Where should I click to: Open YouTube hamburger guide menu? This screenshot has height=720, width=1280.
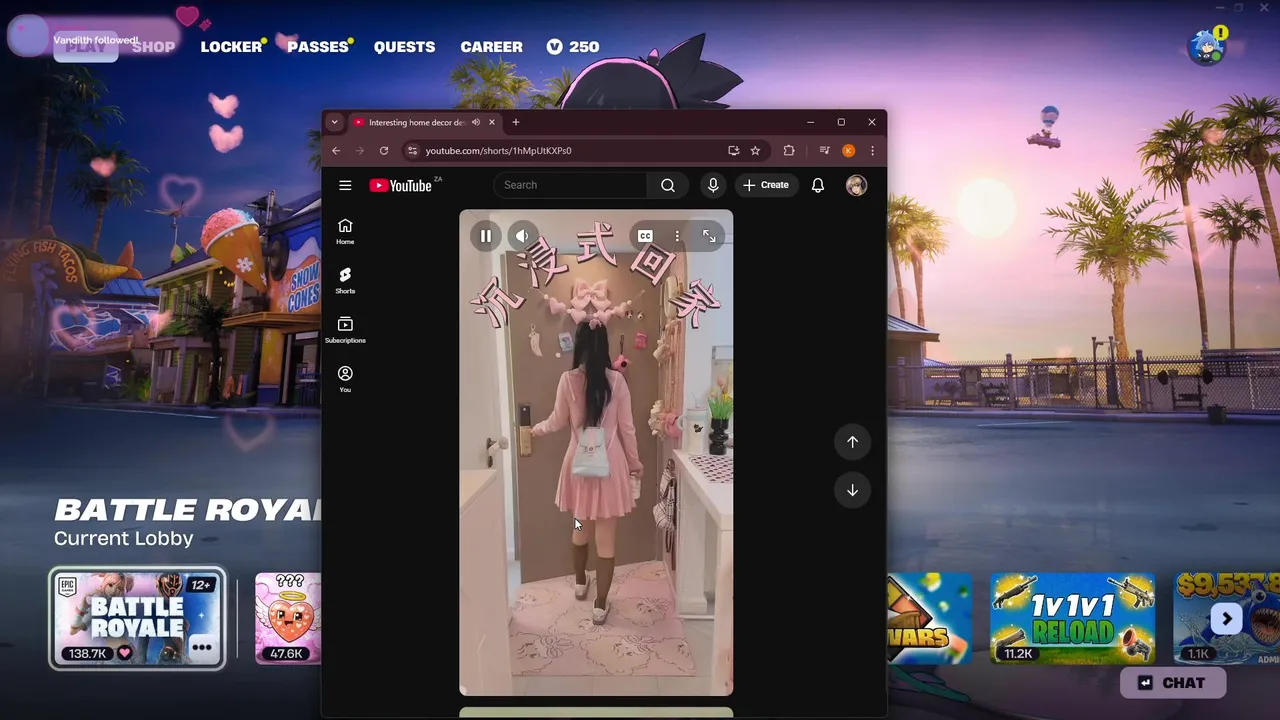345,185
